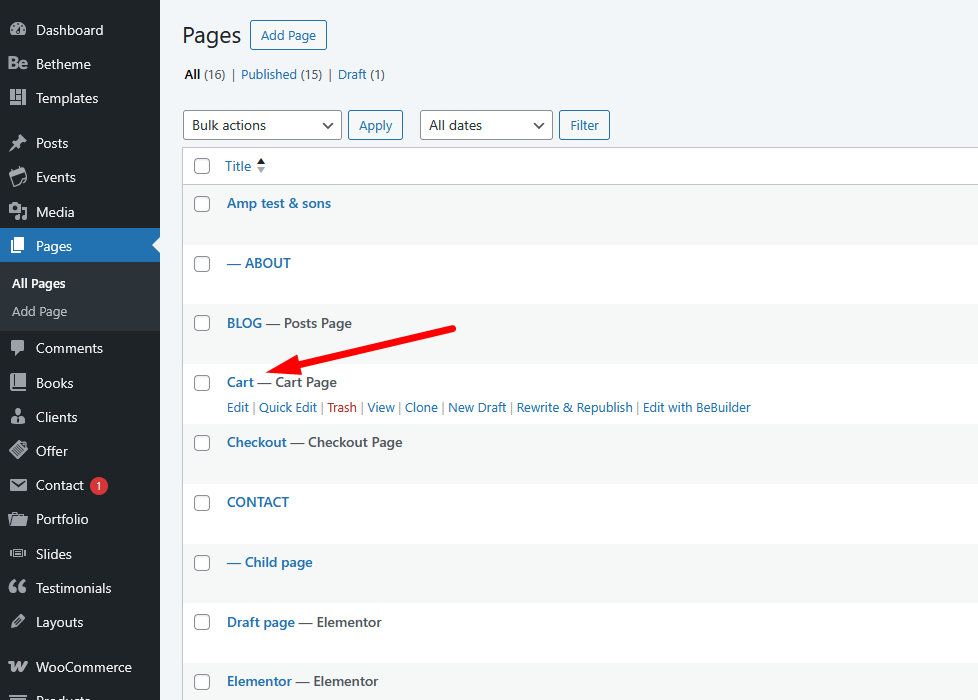The width and height of the screenshot is (978, 700).
Task: Open Edit with BeBuilder for Cart
Action: click(696, 408)
